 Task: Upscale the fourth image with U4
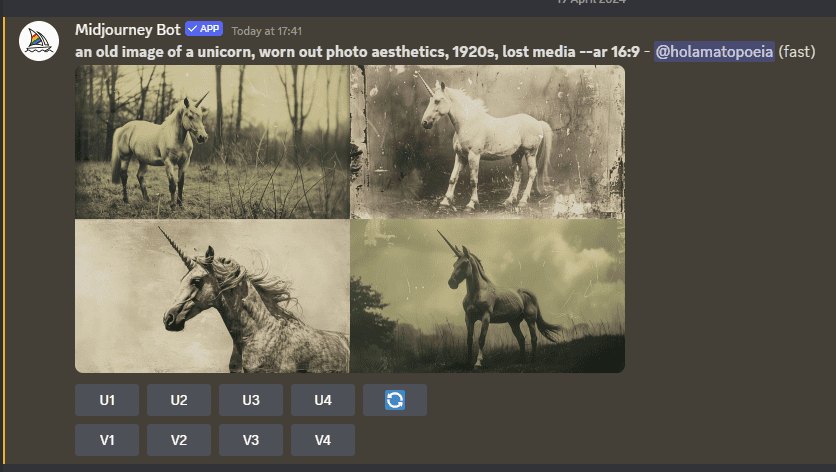tap(323, 400)
